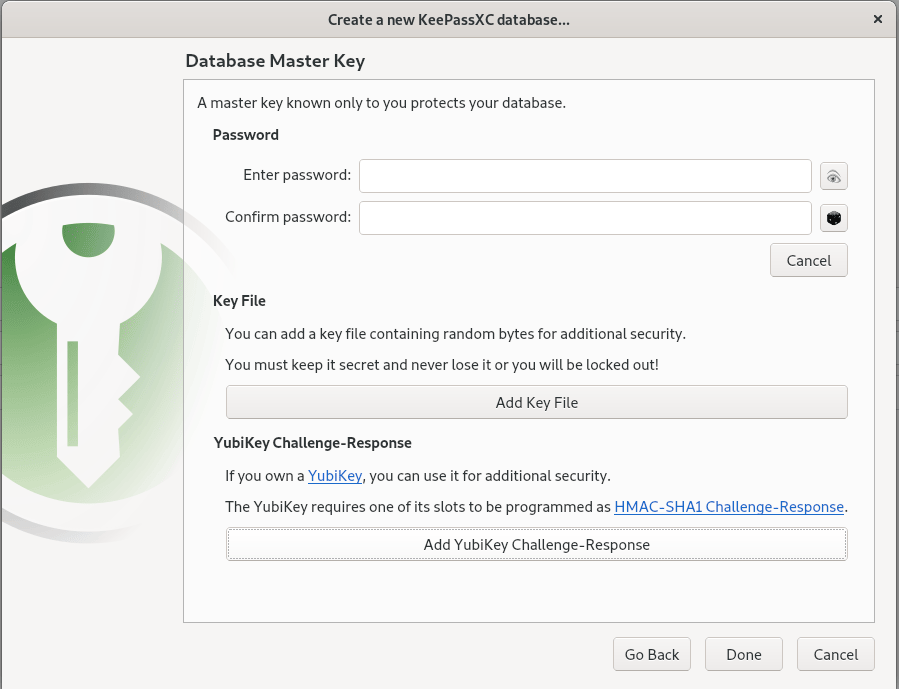The image size is (899, 689).
Task: Toggle password visibility with the eye icon
Action: 833,176
